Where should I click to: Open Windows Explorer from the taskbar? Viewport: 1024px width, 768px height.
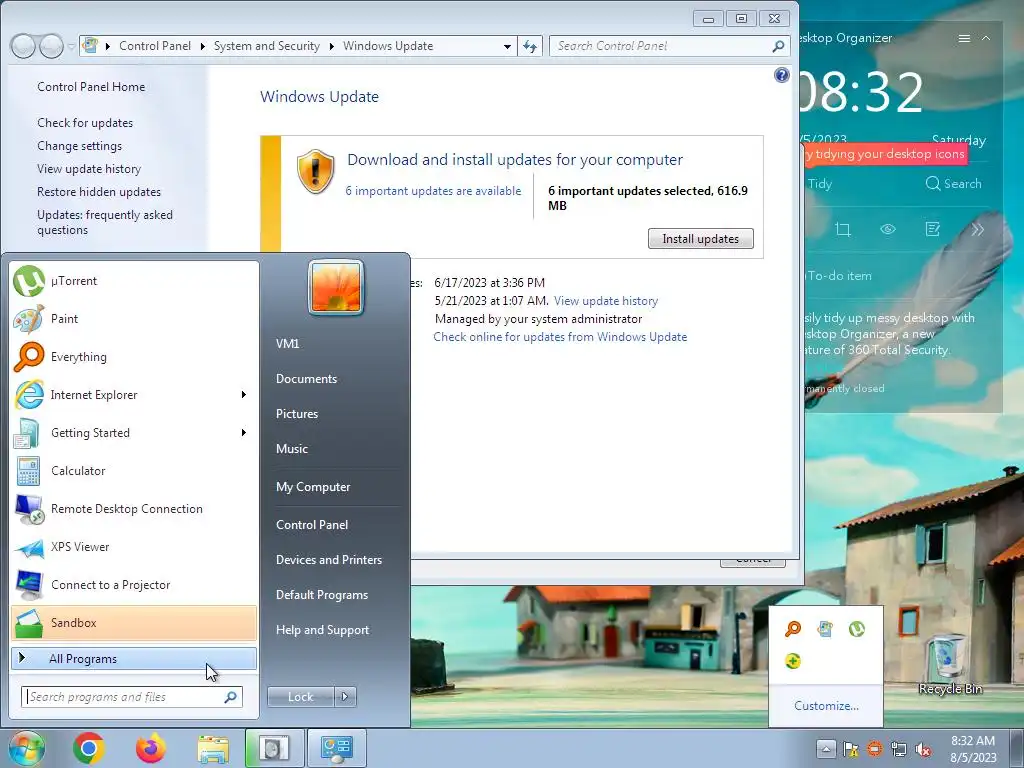[x=213, y=749]
